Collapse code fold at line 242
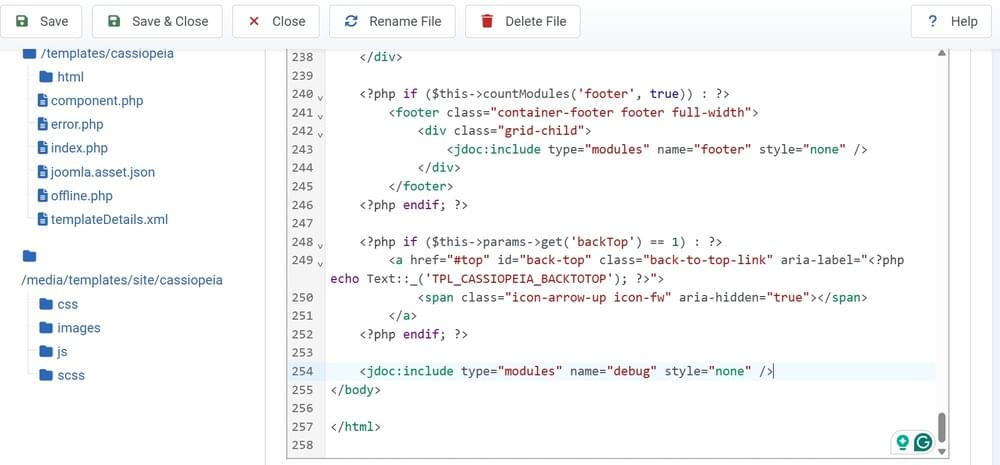The image size is (1000, 465). click(x=320, y=133)
